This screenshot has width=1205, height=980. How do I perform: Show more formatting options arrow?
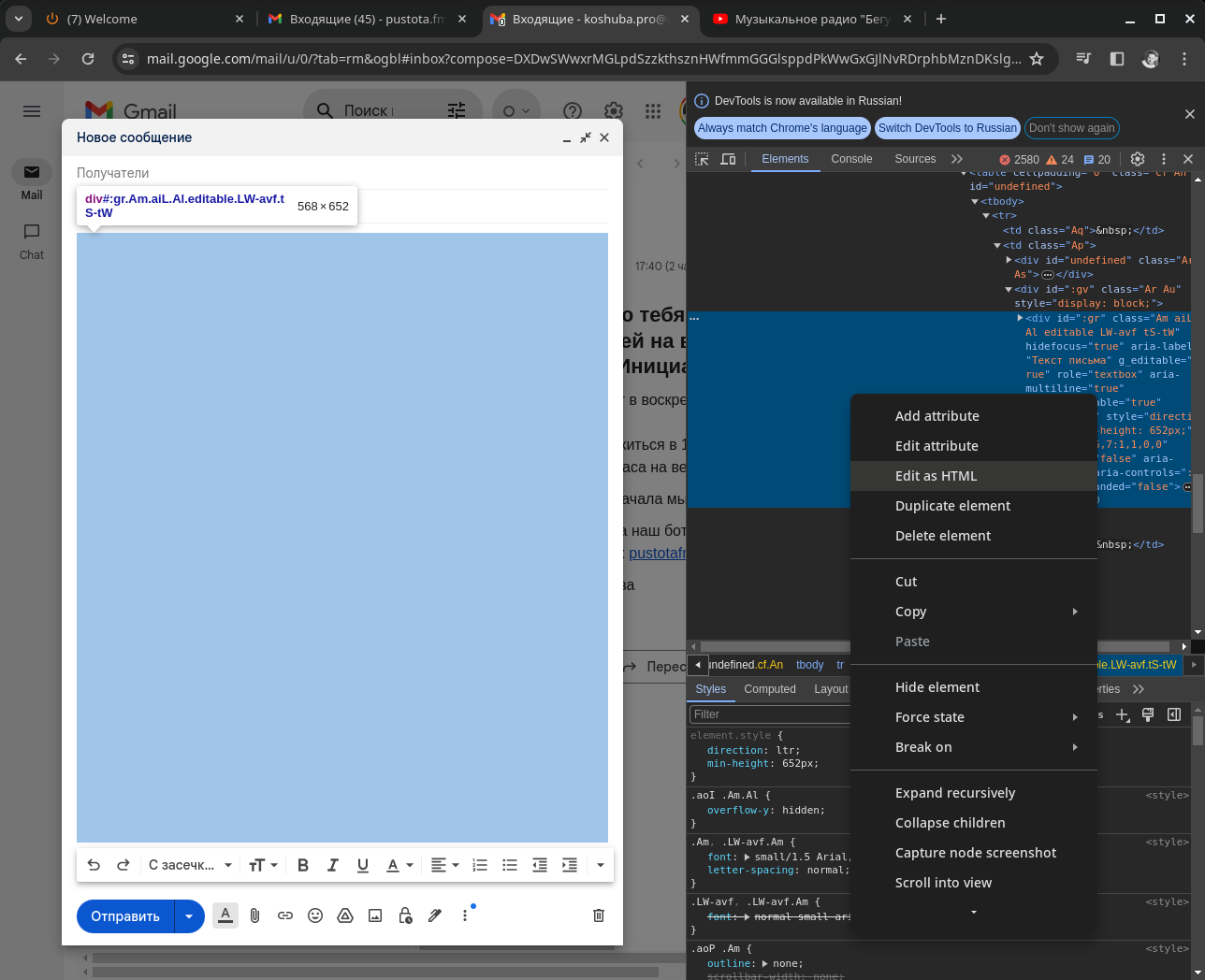(x=601, y=865)
